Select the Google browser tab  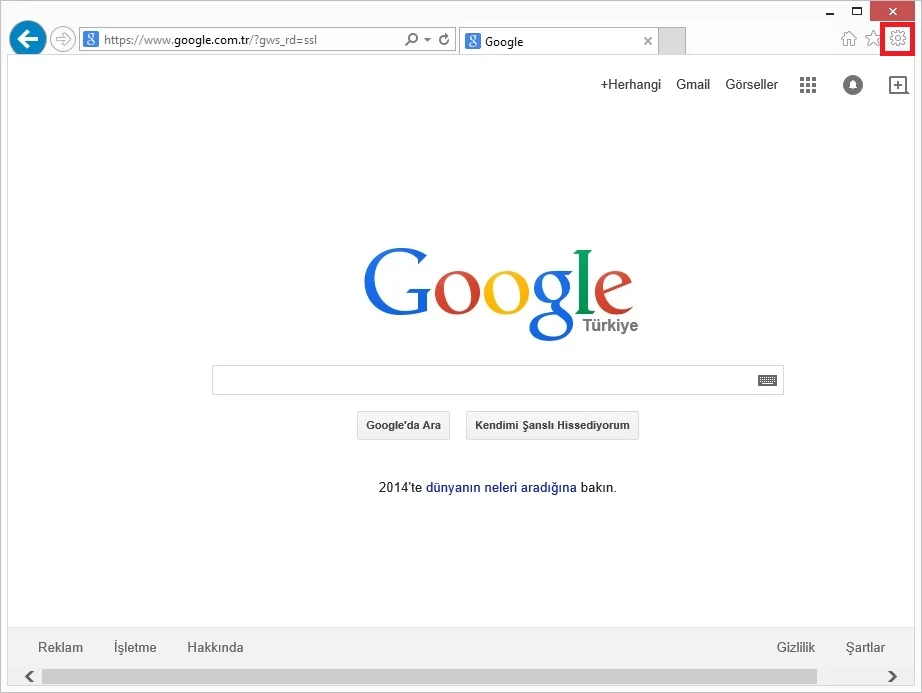coord(559,41)
